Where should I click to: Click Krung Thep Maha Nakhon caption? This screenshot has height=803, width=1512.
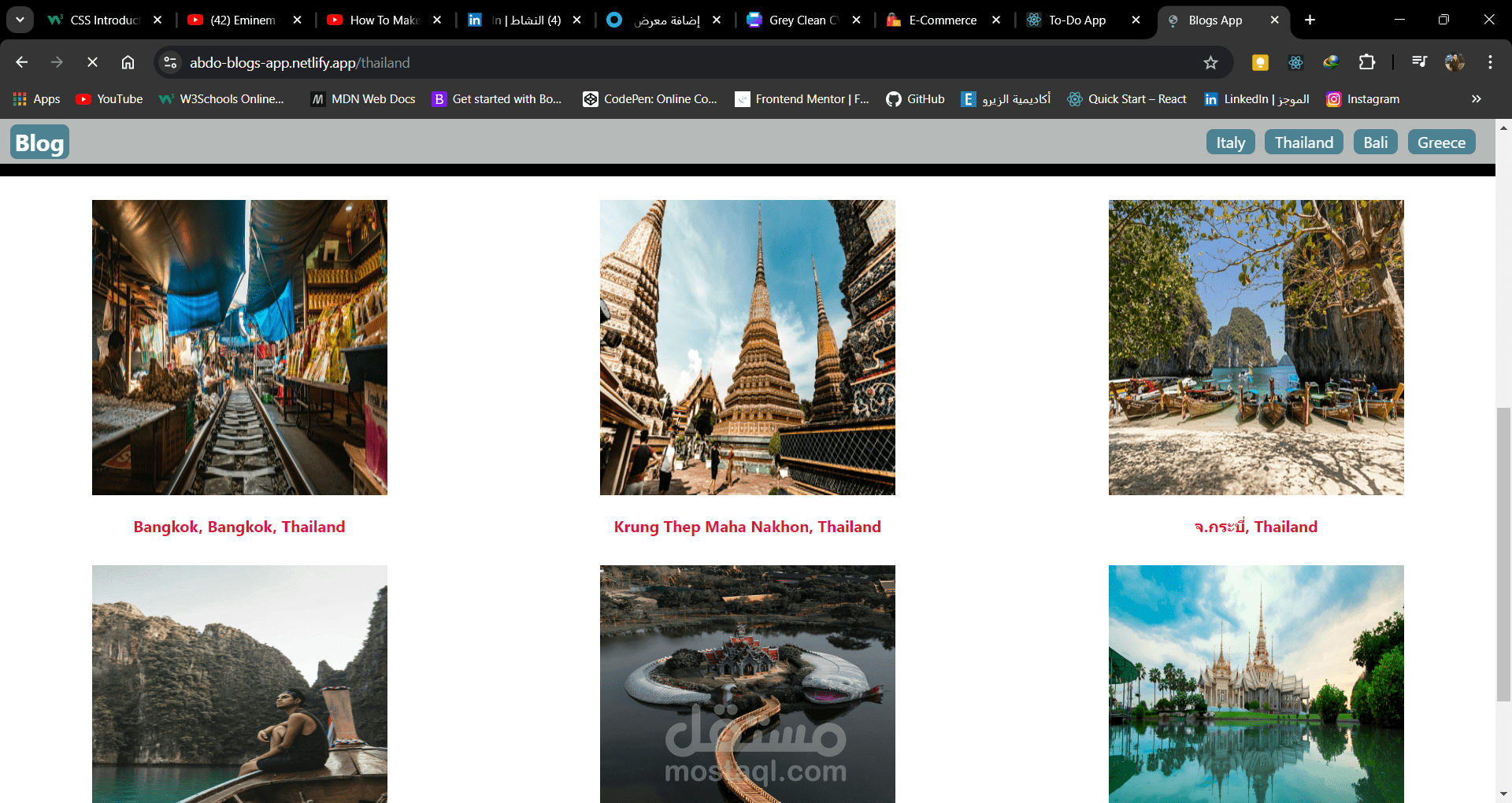click(x=747, y=527)
